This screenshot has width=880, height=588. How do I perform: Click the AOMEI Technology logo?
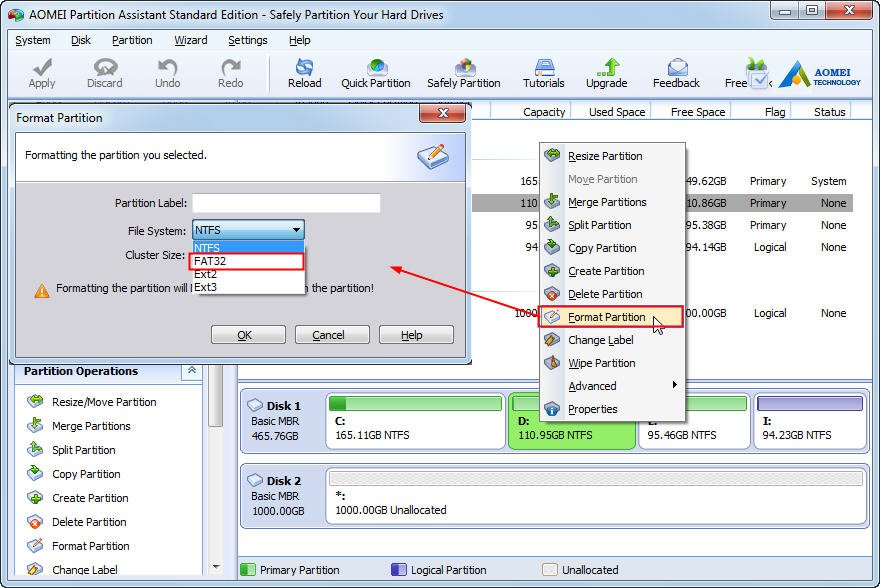(819, 75)
